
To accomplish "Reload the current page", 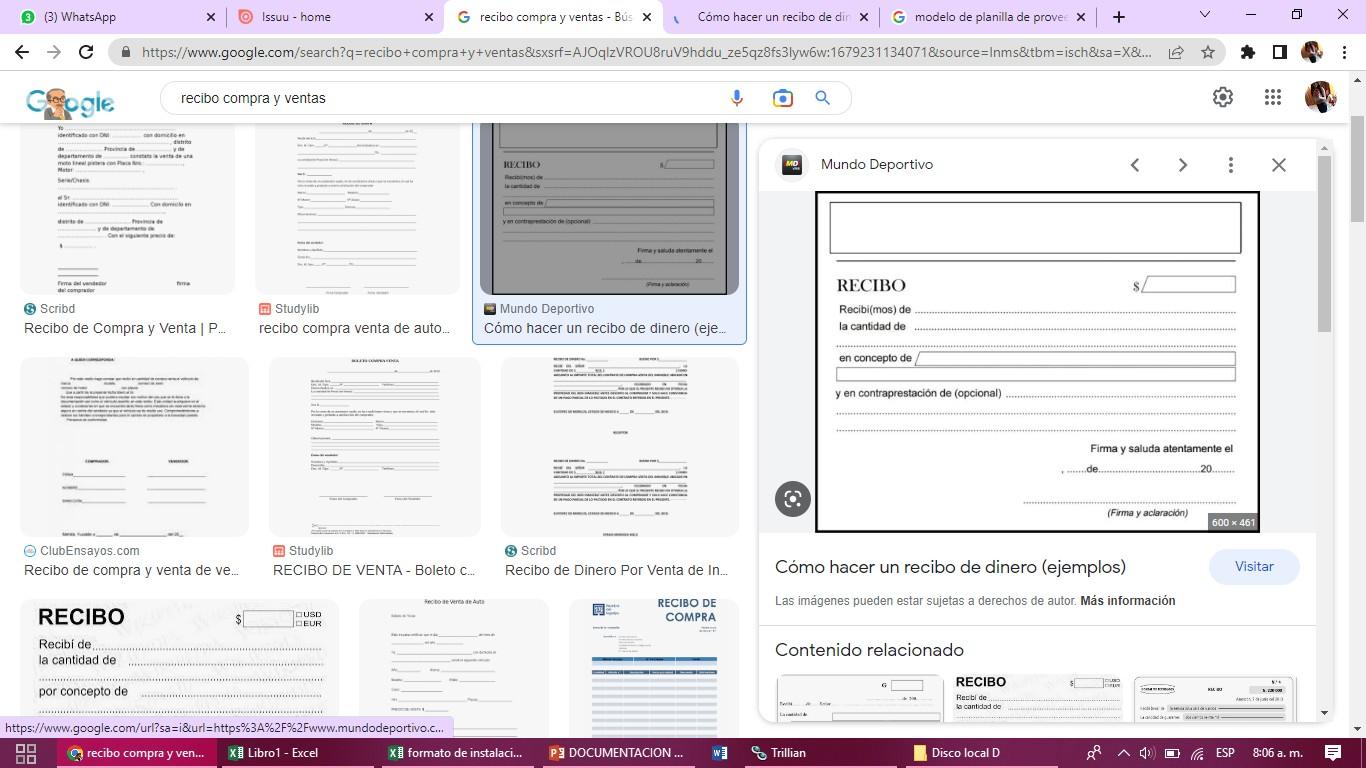I will point(86,52).
